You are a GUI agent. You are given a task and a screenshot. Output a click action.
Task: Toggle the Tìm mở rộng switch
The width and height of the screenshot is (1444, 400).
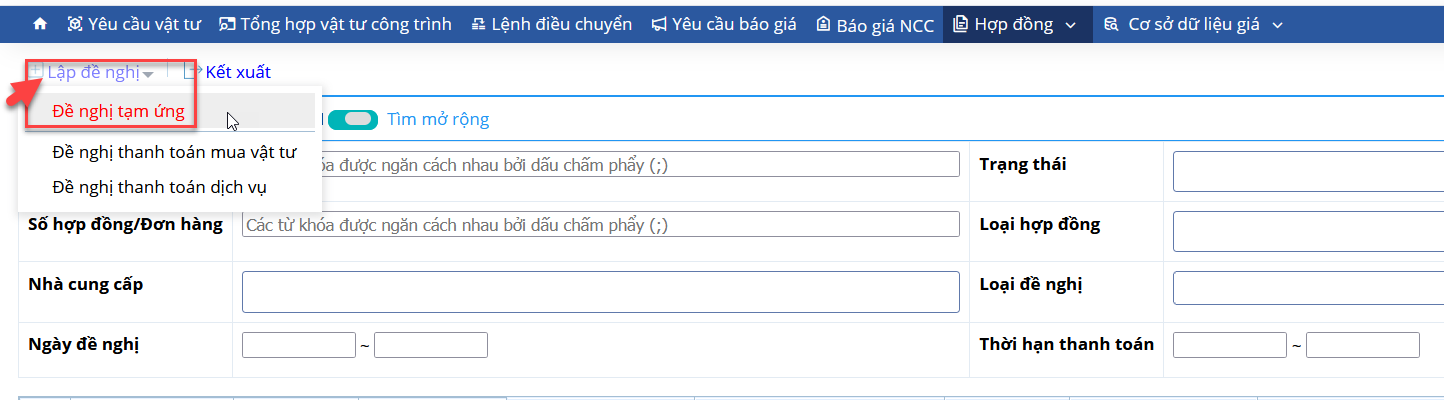352,119
